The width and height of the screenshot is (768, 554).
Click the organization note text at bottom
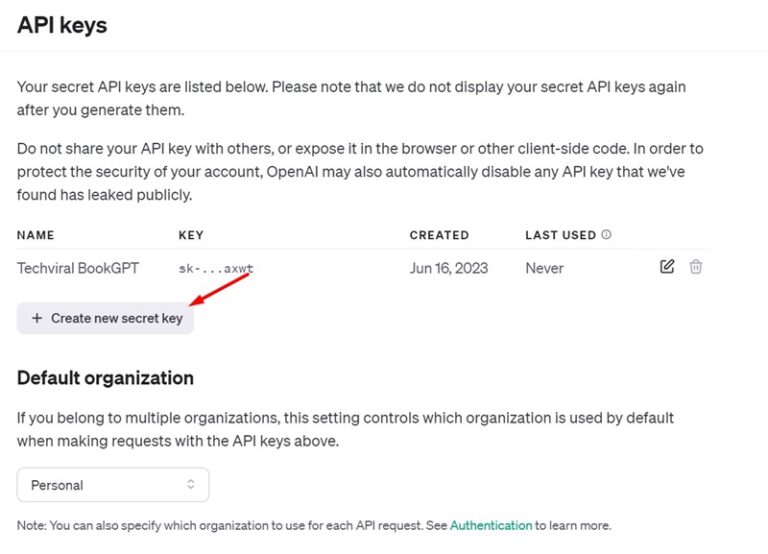tap(230, 525)
